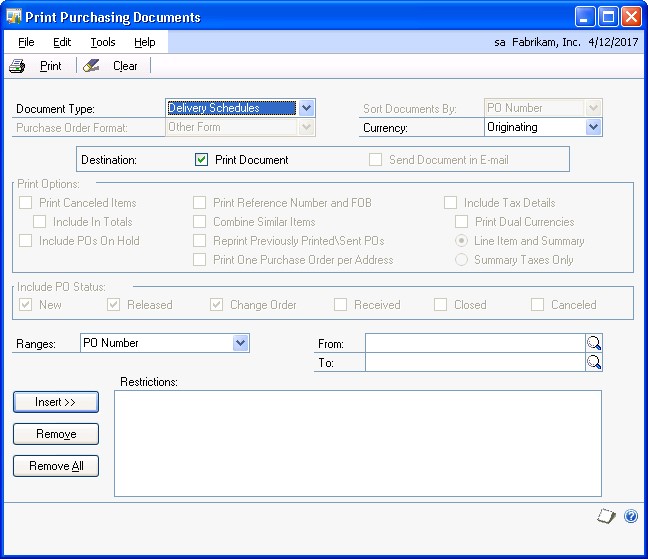This screenshot has height=559, width=648.
Task: Click inside the Restrictions list box
Action: 358,443
